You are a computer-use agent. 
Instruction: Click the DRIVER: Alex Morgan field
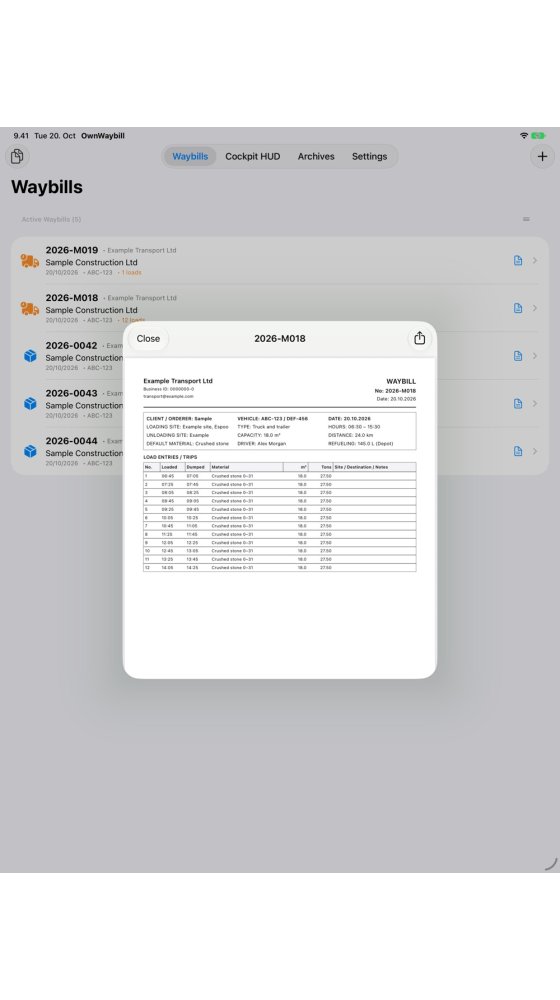pyautogui.click(x=262, y=443)
